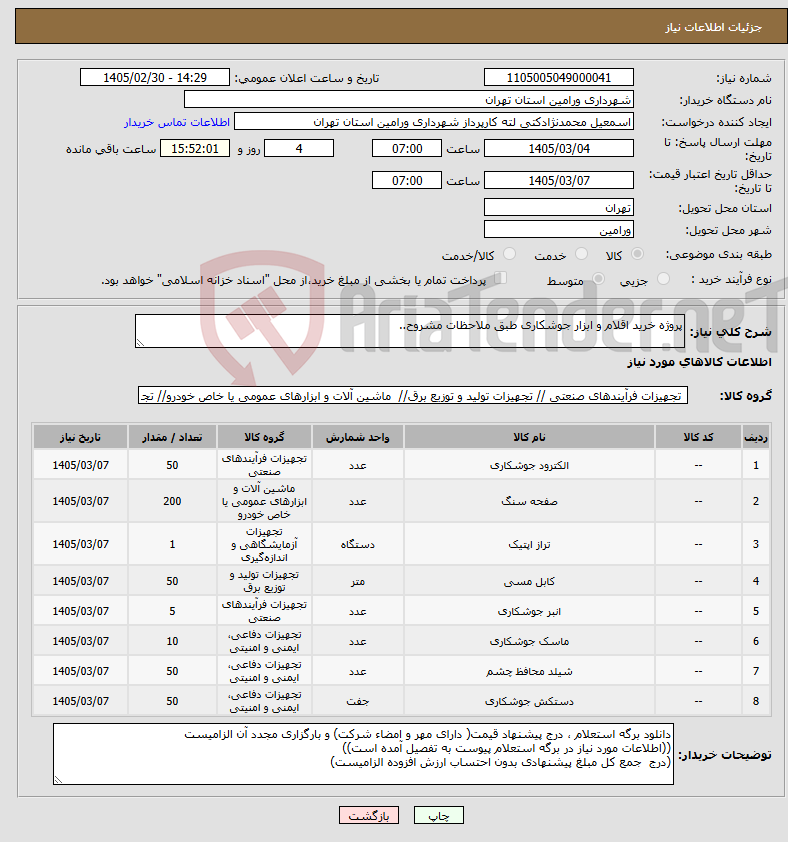This screenshot has height=842, width=788.
Task: Click the quantity 200 cell
Action: 172,501
